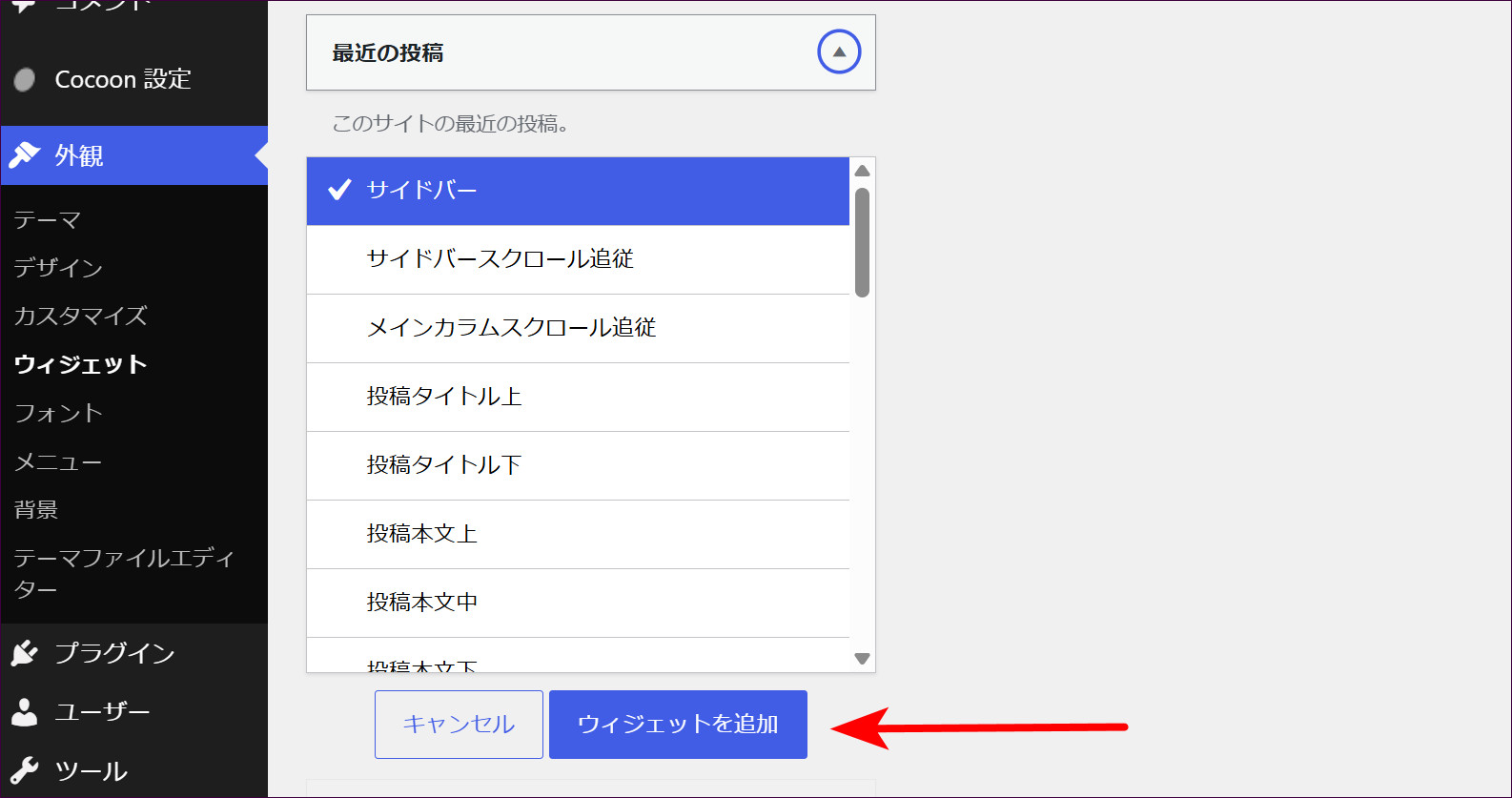The image size is (1512, 798).
Task: Collapse the 最近の投稿 widget with circled arrow
Action: [839, 52]
